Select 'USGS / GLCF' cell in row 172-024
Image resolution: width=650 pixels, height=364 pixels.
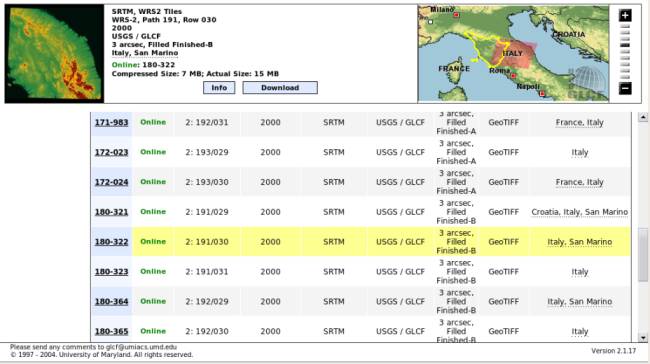[x=400, y=182]
